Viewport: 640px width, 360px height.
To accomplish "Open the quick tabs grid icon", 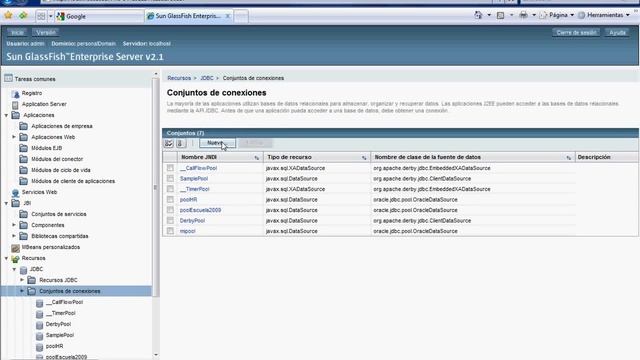I will coord(41,16).
